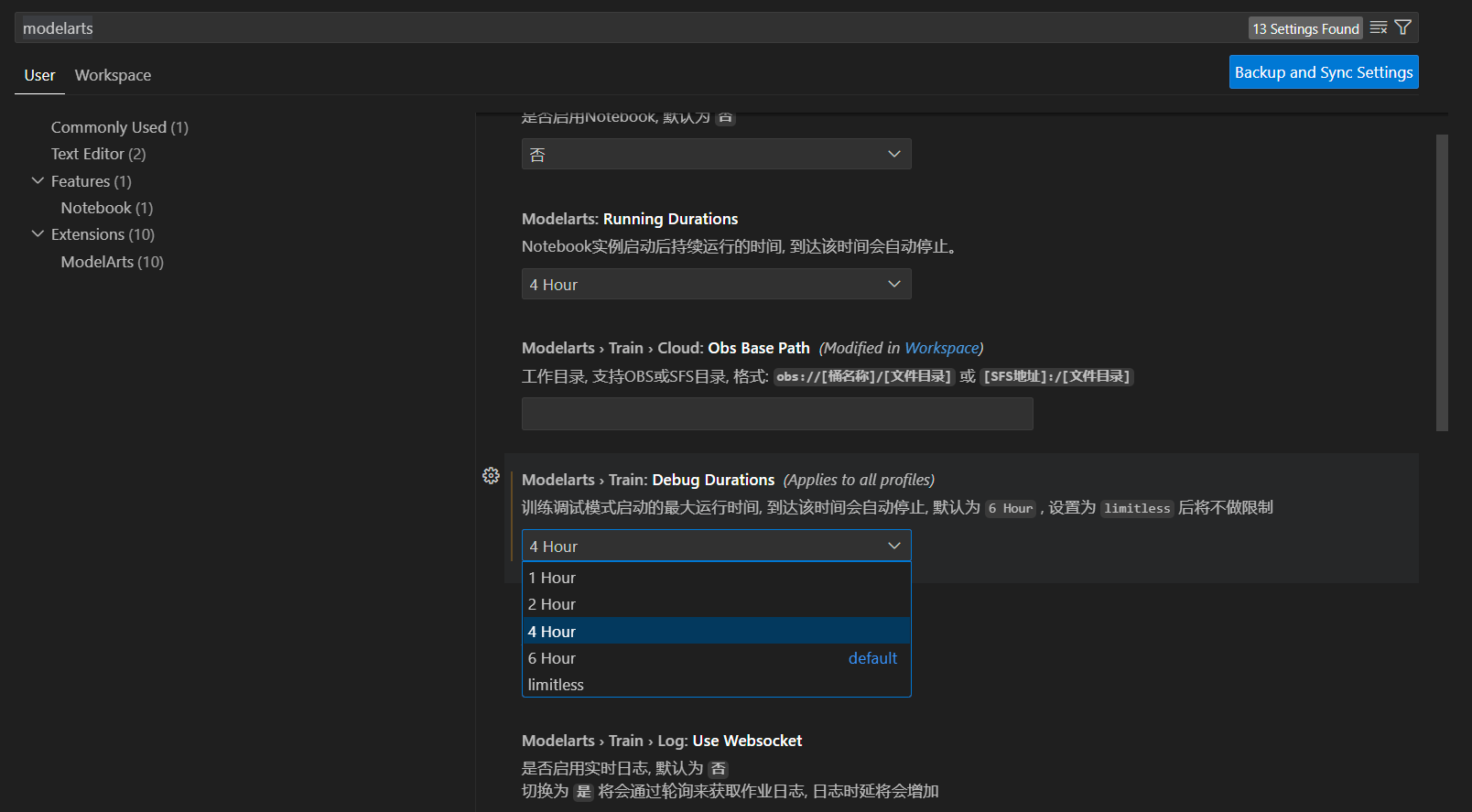Screen dimensions: 1472x812
Task: Select Features (1) category
Action: pyautogui.click(x=91, y=181)
